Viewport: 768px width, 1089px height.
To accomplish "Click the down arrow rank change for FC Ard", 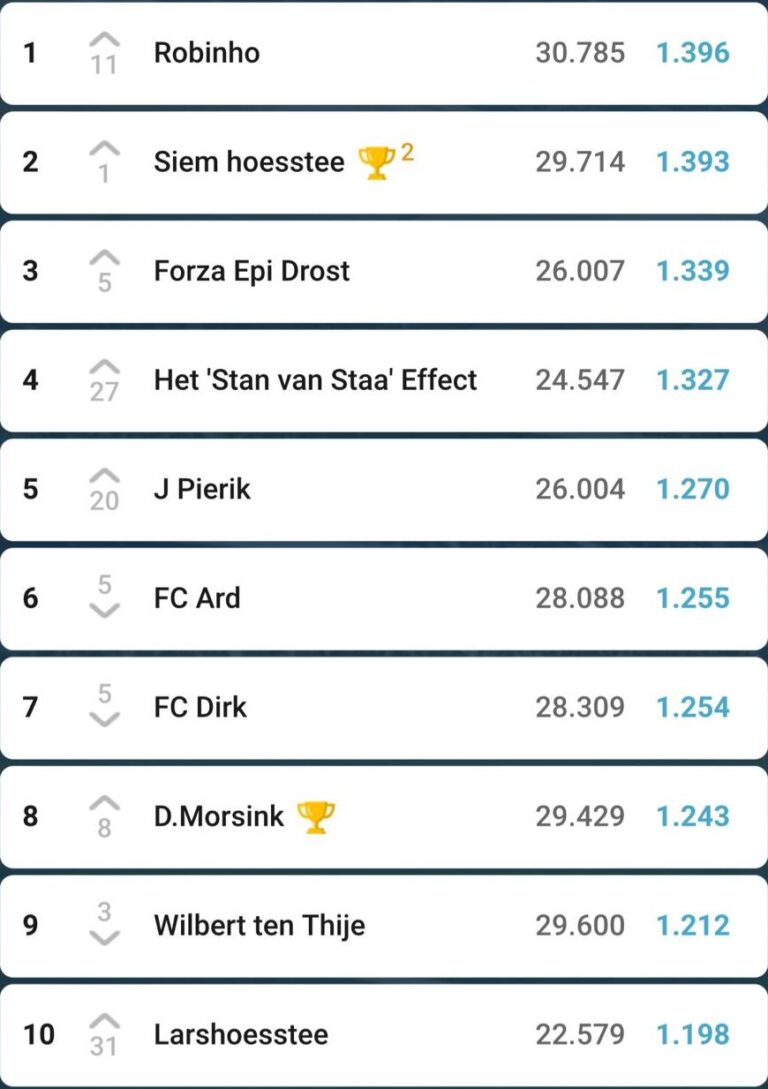I will pos(104,610).
